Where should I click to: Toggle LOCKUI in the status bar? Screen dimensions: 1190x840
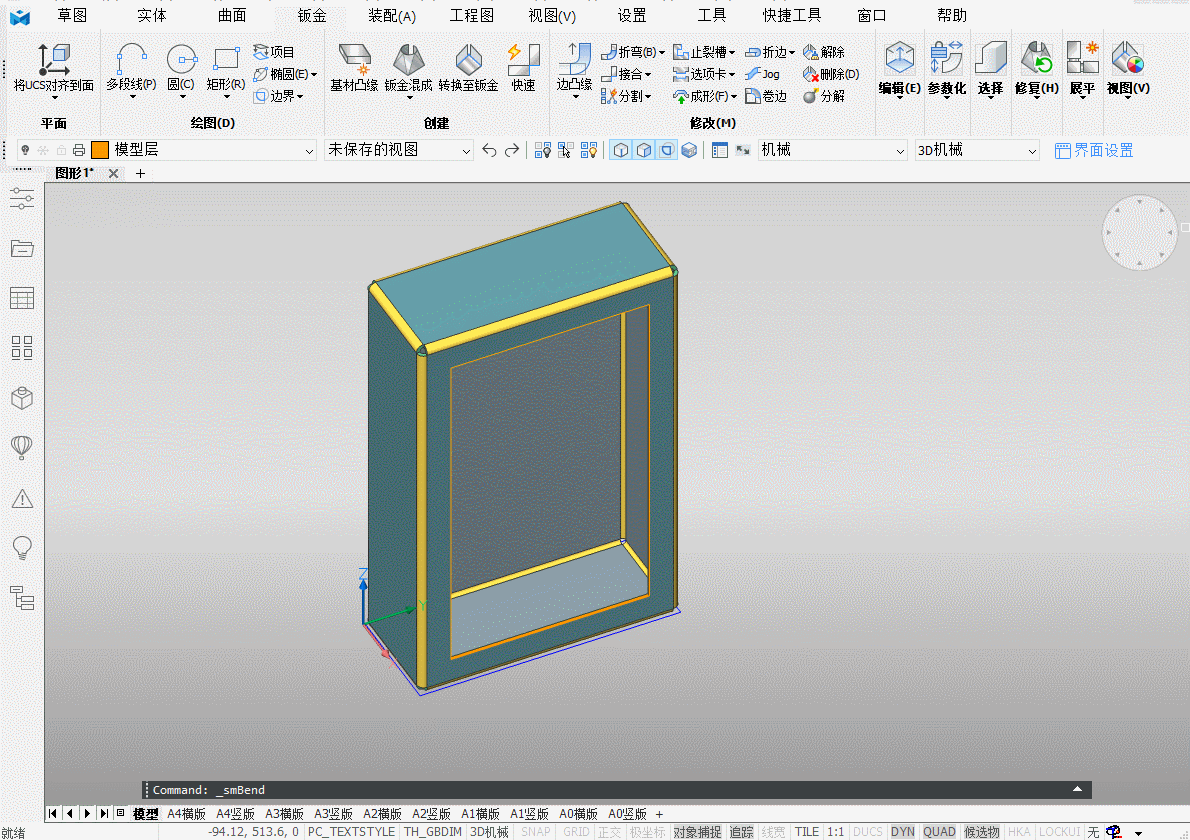coord(1059,832)
